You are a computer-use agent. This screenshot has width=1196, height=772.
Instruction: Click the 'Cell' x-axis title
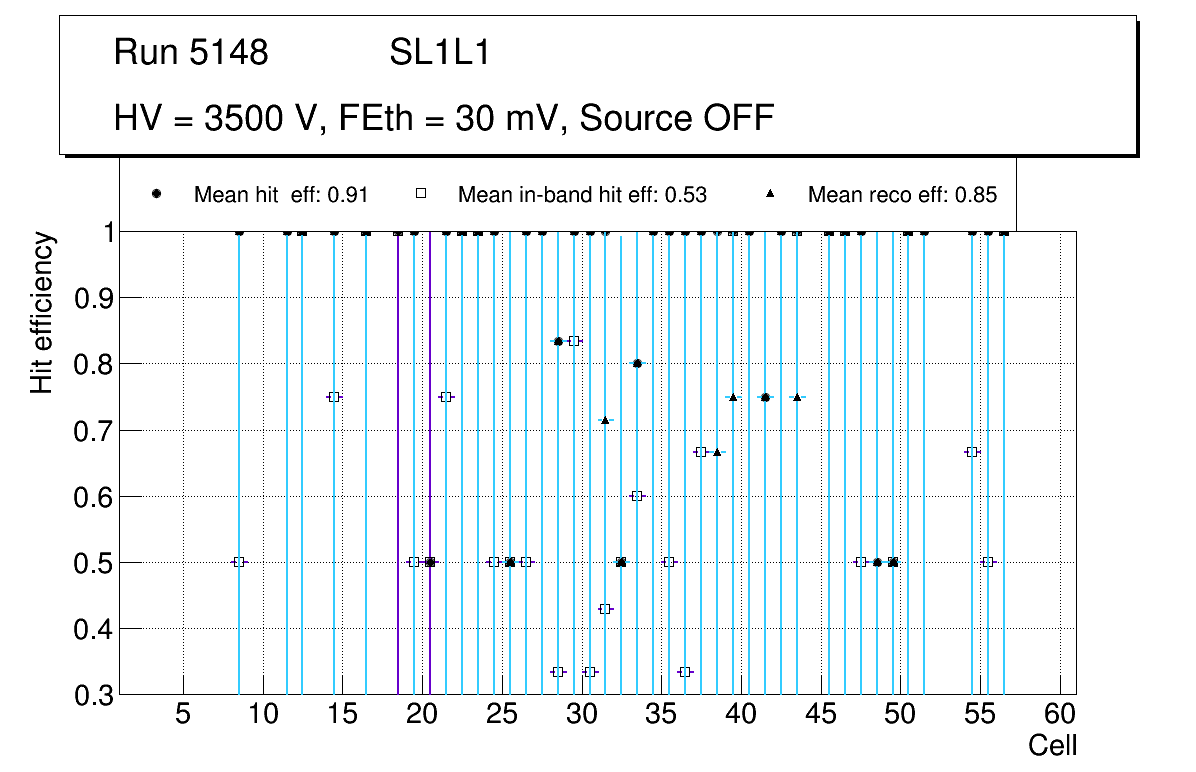pos(1053,745)
